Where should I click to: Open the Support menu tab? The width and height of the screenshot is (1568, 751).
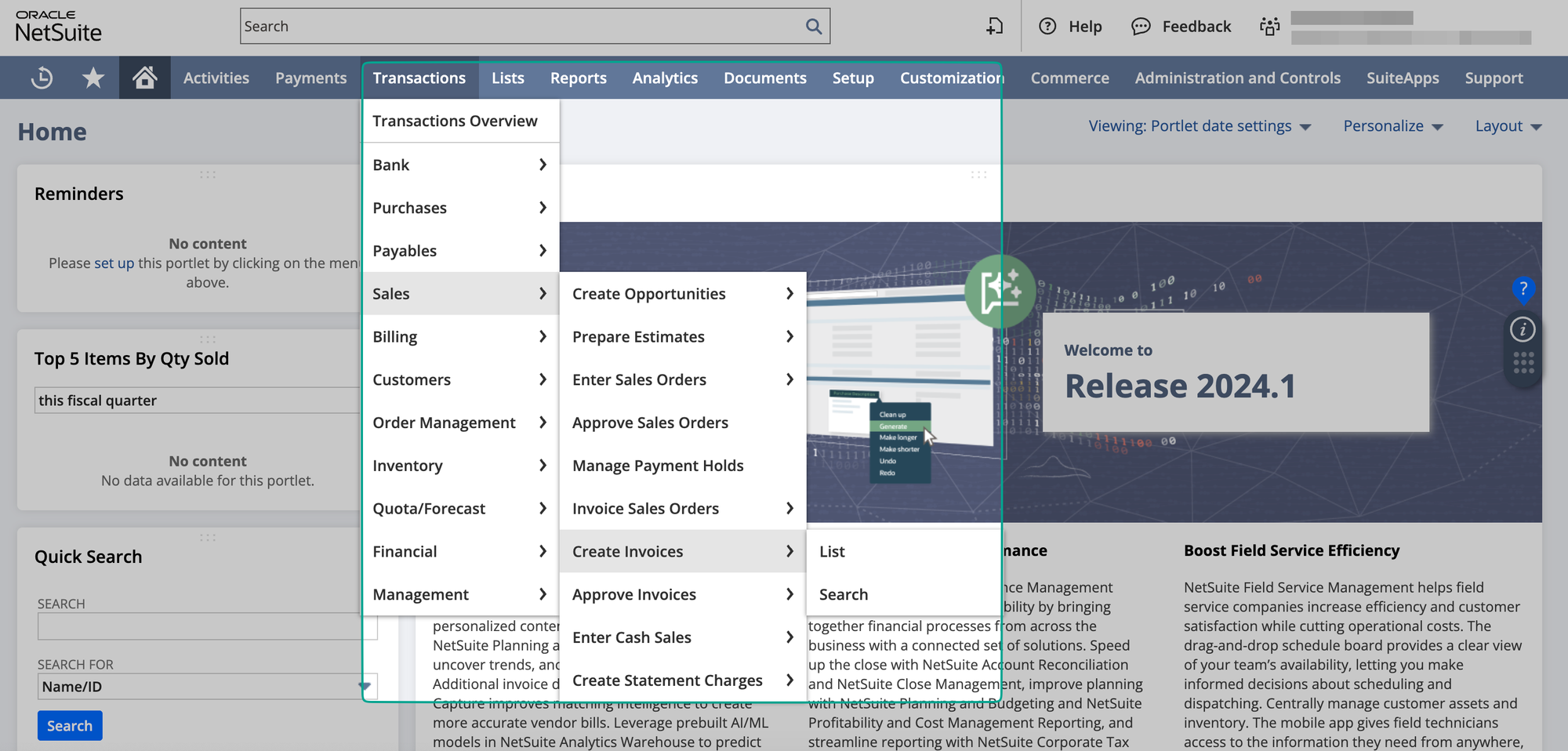click(x=1494, y=78)
